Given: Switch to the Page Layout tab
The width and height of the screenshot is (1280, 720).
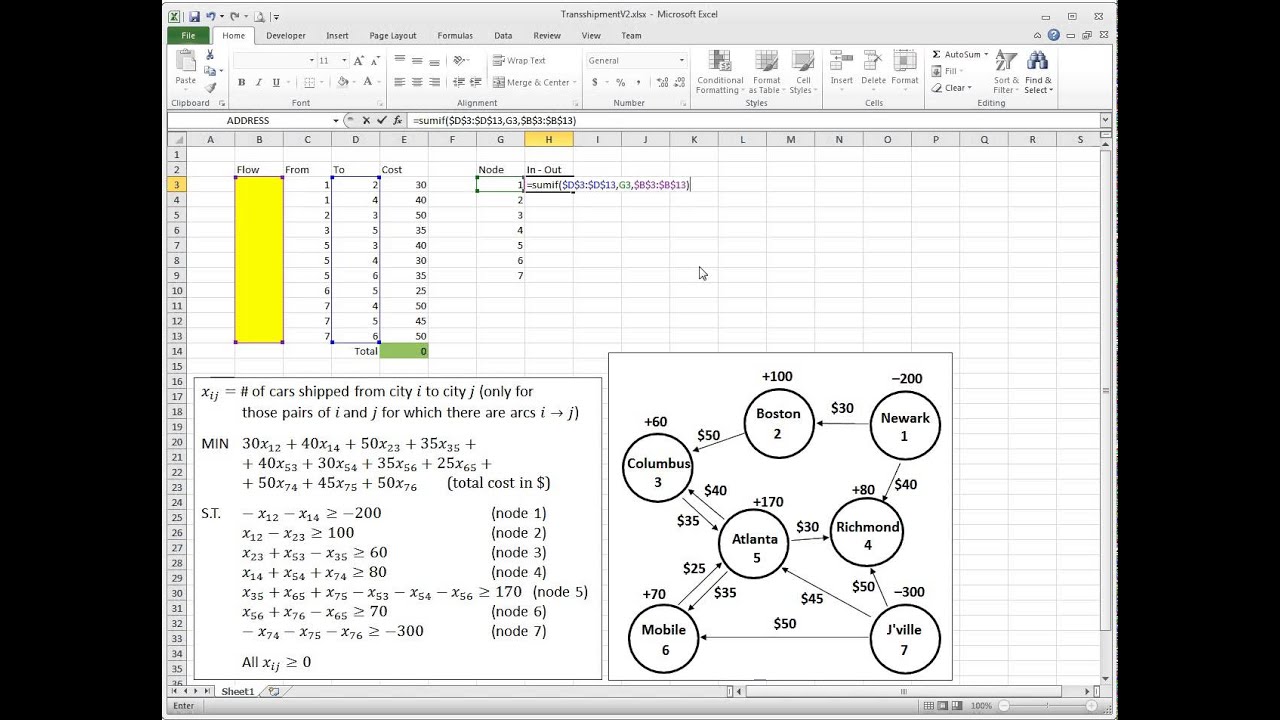Looking at the screenshot, I should tap(393, 35).
